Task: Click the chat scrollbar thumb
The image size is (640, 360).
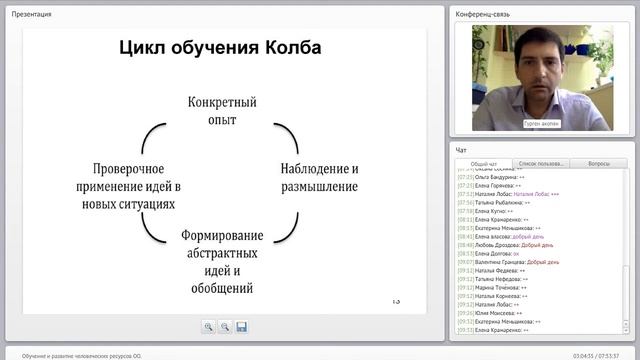Action: pos(626,292)
